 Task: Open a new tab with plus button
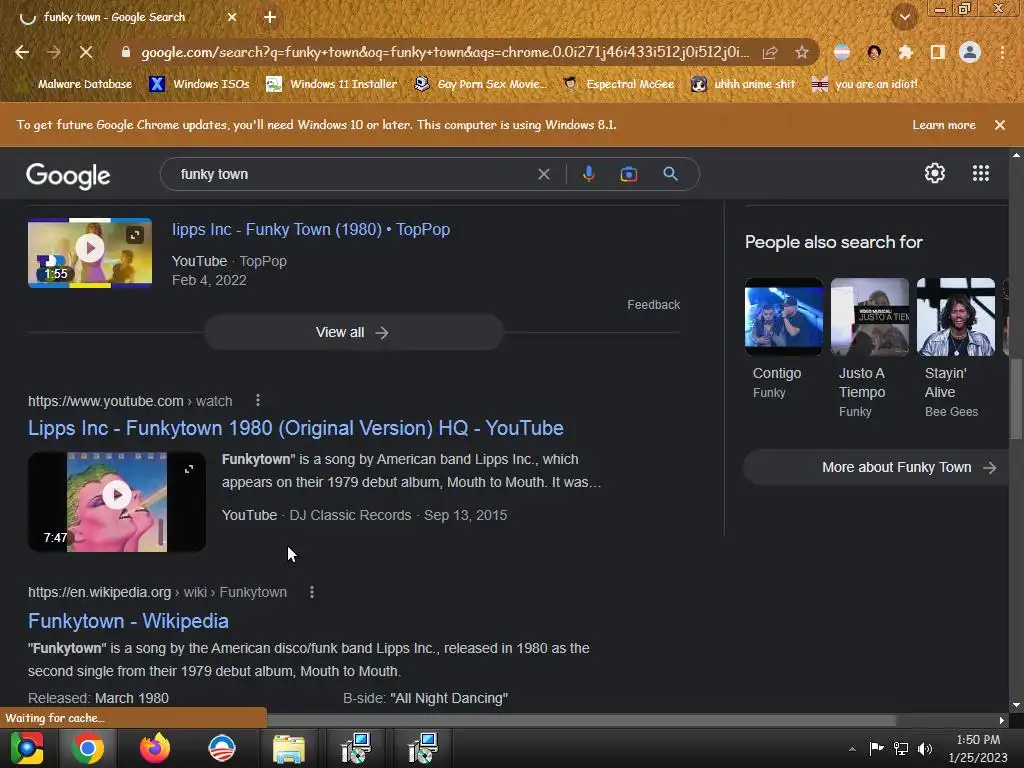click(270, 18)
